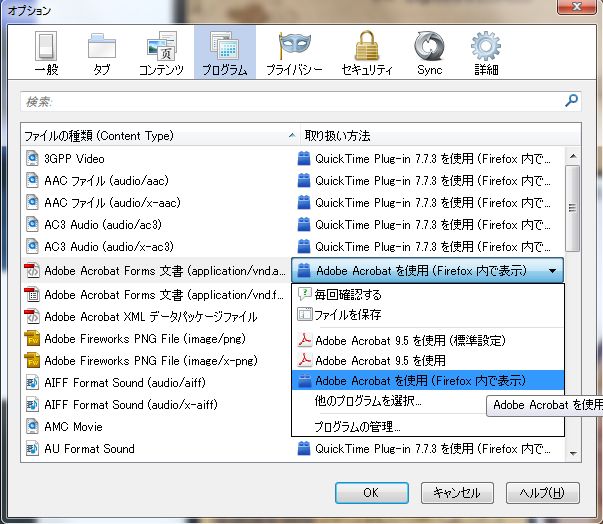Open the コンテンツ settings panel
Screen dimensions: 603x524
pos(161,53)
